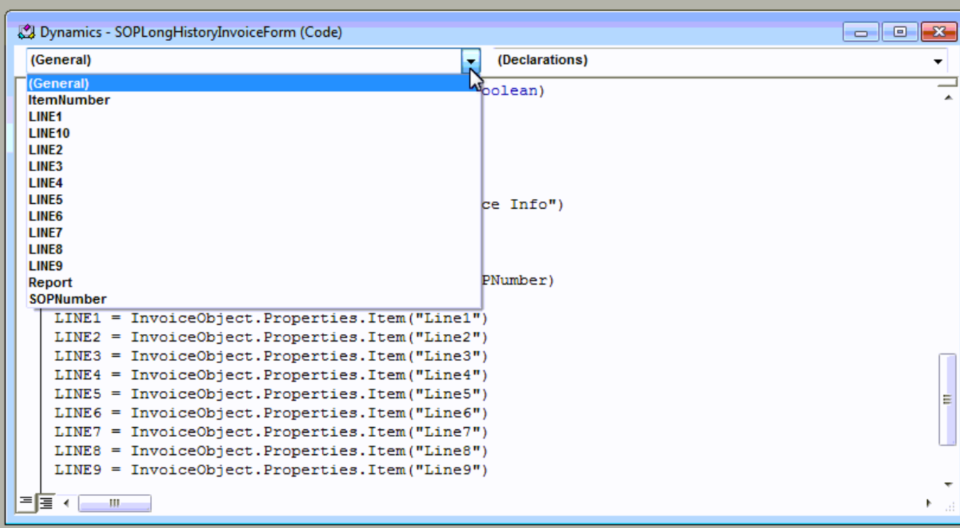Select the highlighted (General) list entry

[x=59, y=84]
